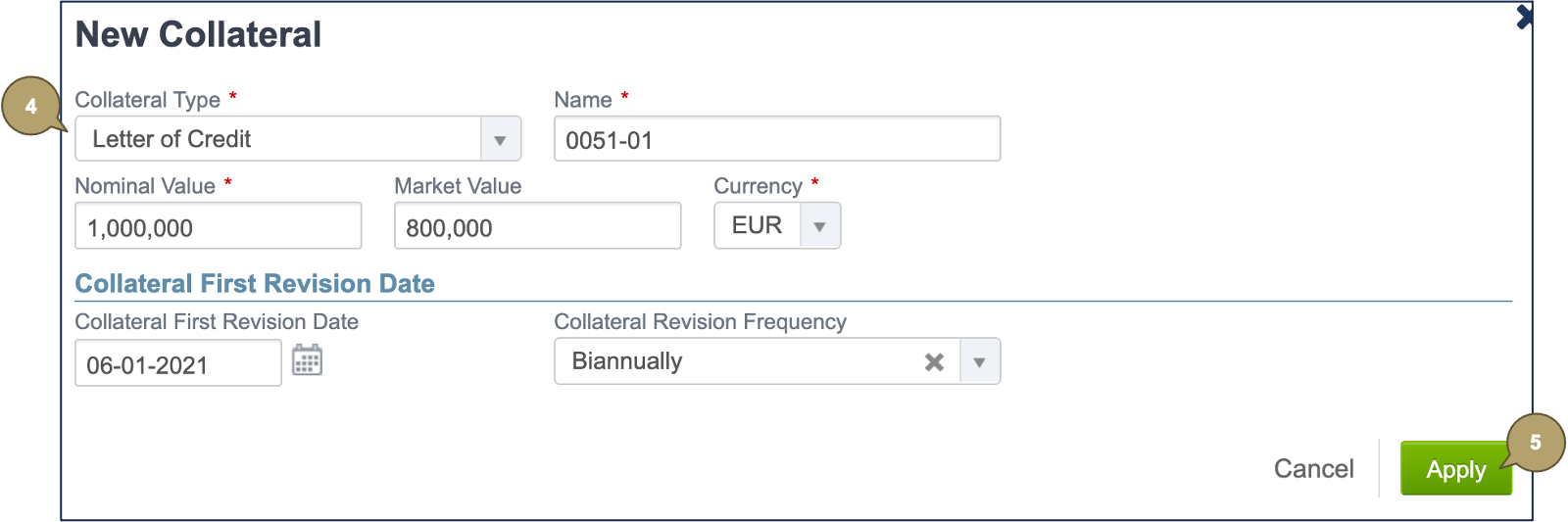Click the numbered callout marker 5

1535,443
